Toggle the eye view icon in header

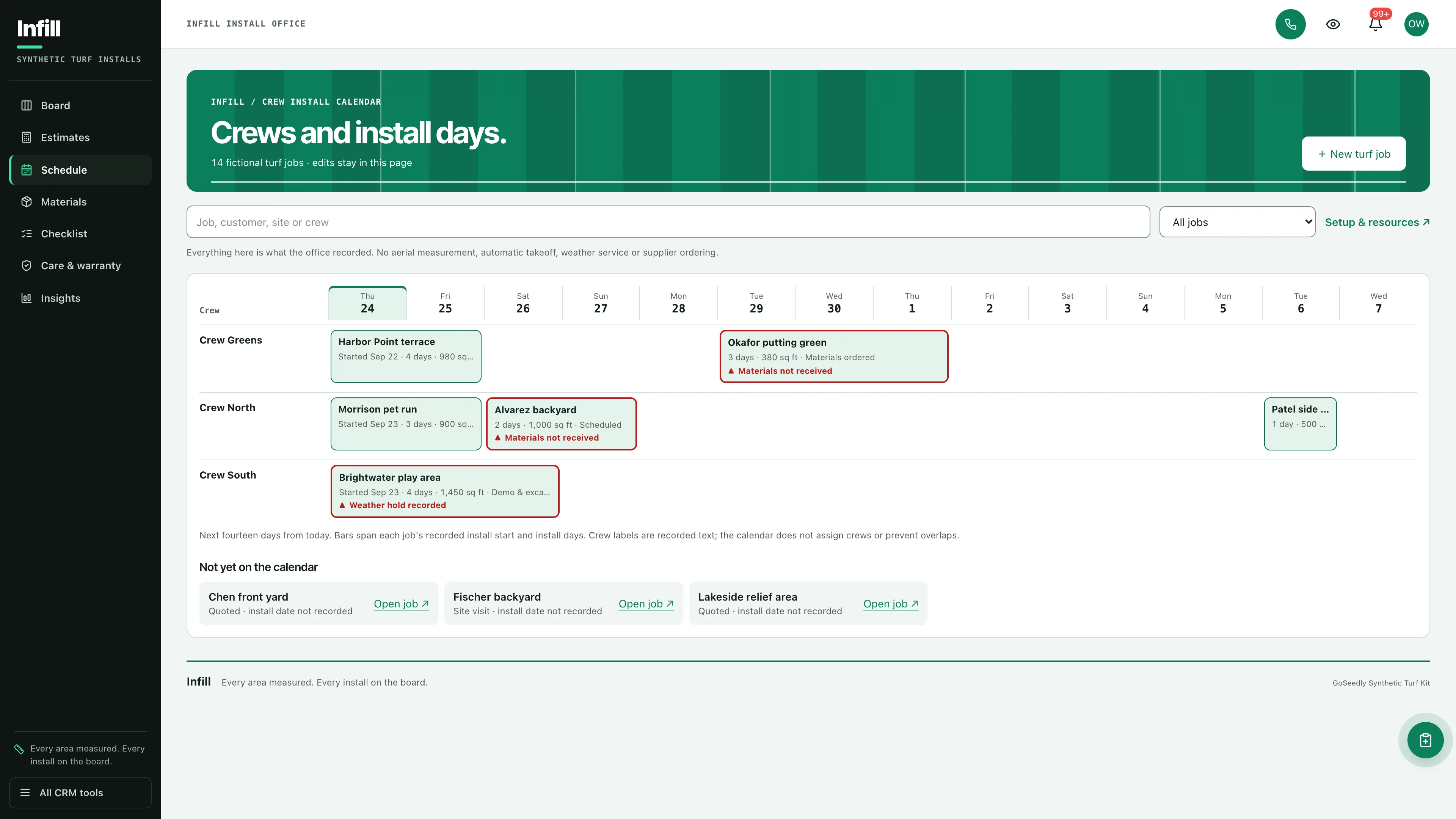pyautogui.click(x=1333, y=24)
